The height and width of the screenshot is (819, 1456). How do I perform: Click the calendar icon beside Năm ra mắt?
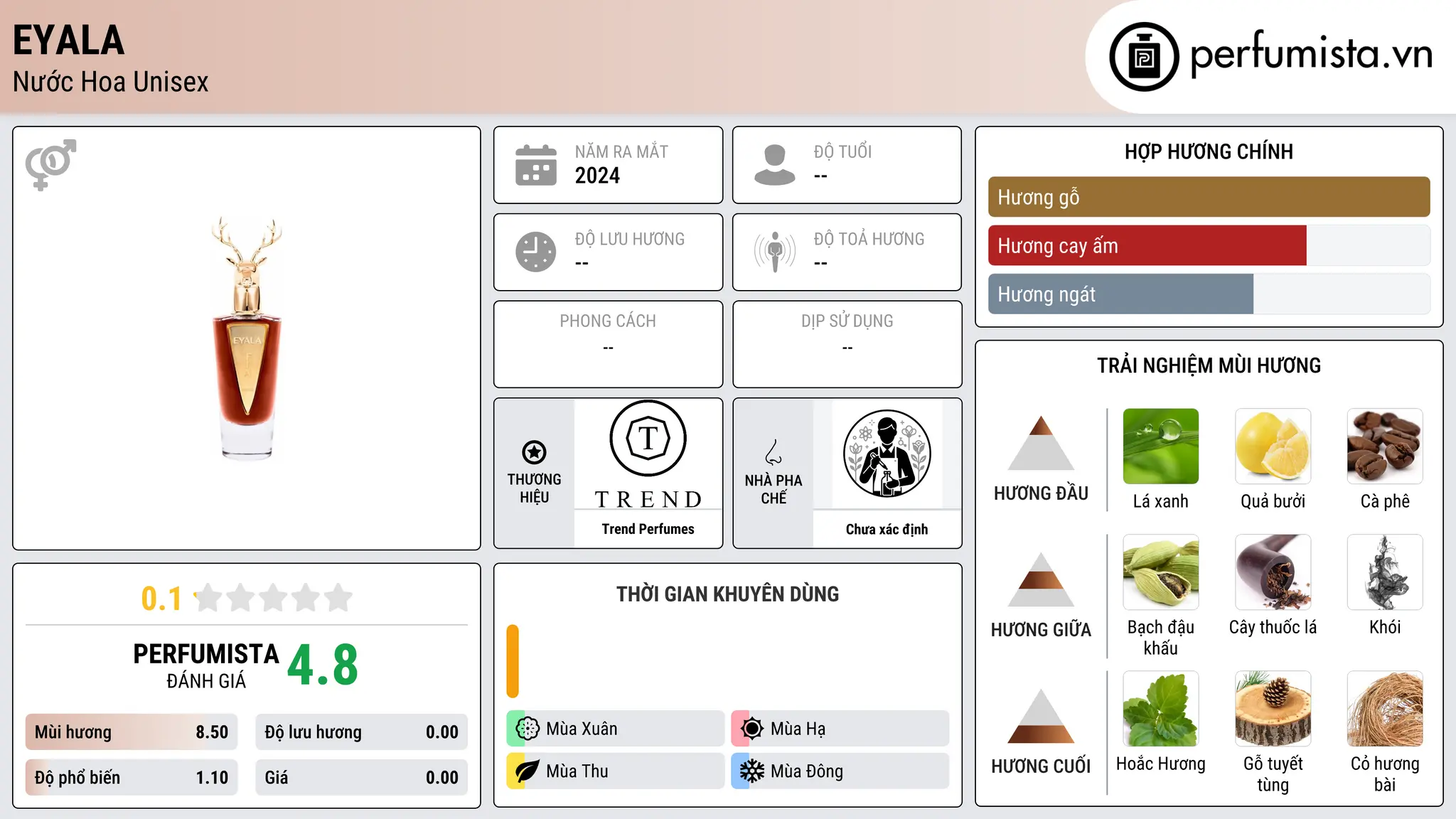pyautogui.click(x=536, y=165)
